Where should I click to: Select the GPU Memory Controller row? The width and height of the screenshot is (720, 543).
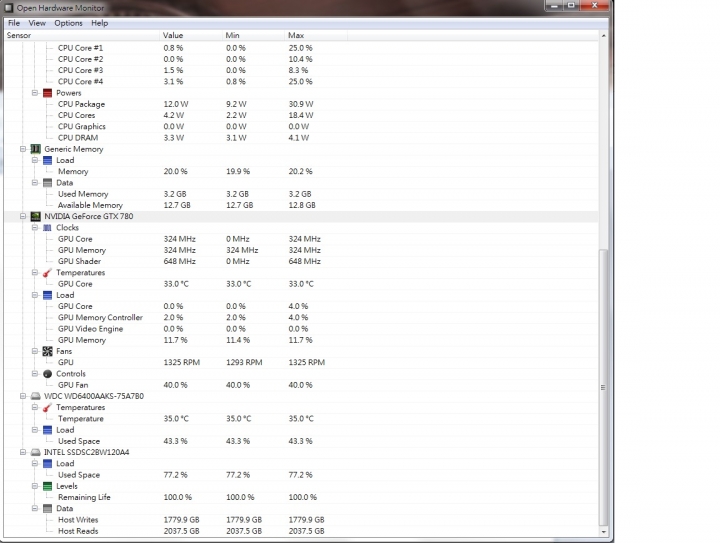point(301,318)
